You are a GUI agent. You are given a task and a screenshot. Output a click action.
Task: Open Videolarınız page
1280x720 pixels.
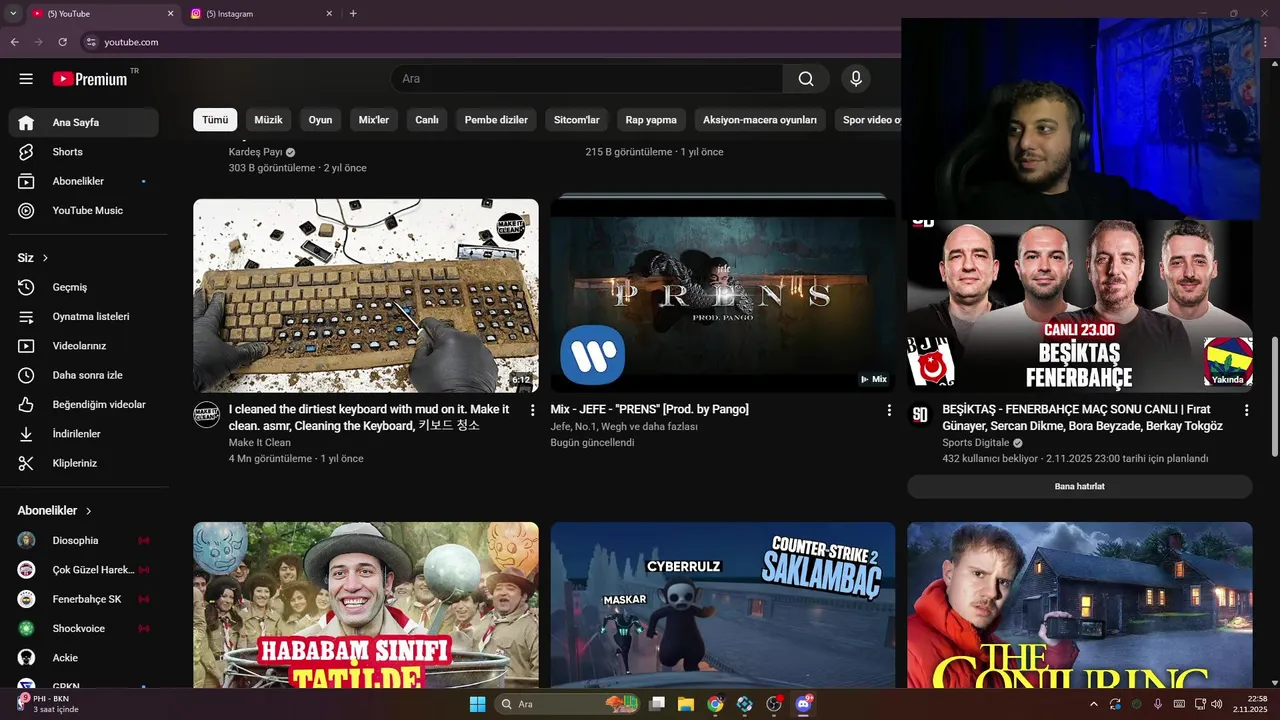pyautogui.click(x=84, y=346)
